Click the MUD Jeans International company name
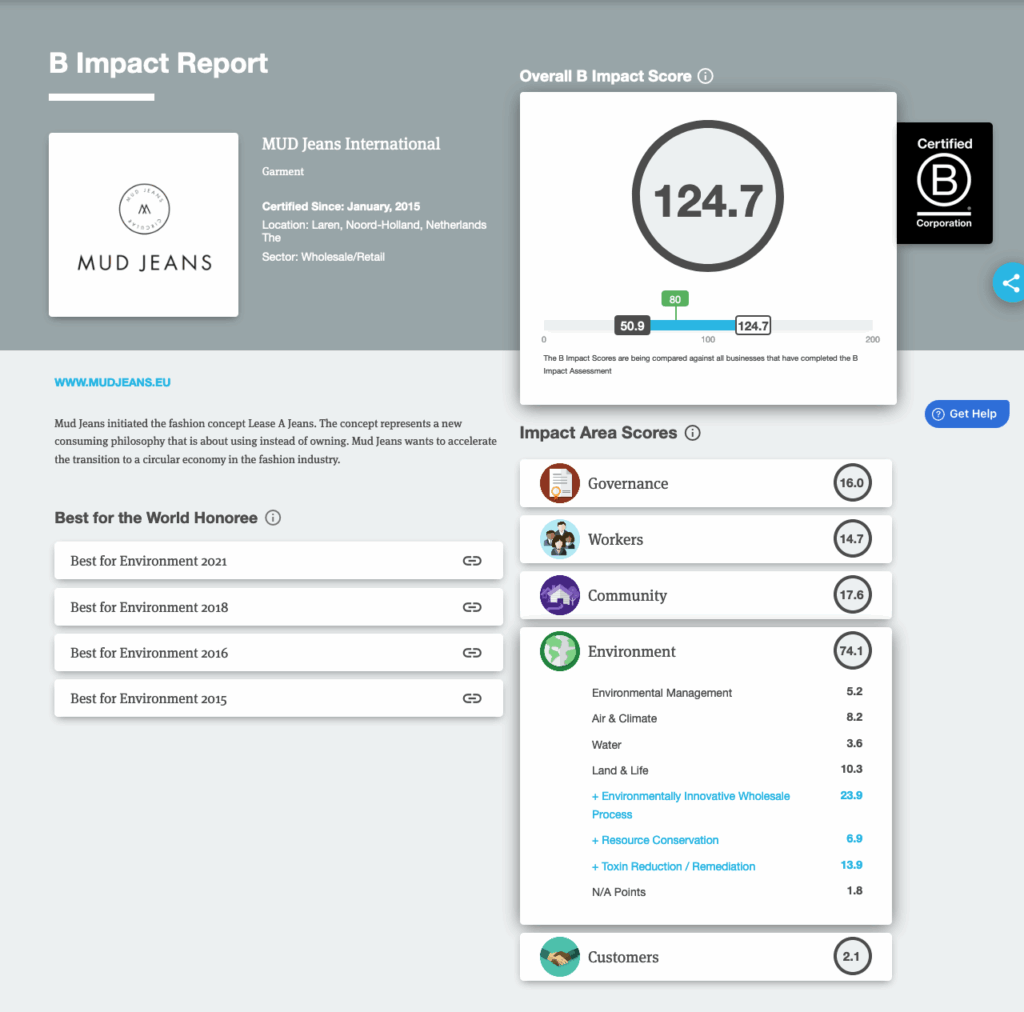 [351, 144]
